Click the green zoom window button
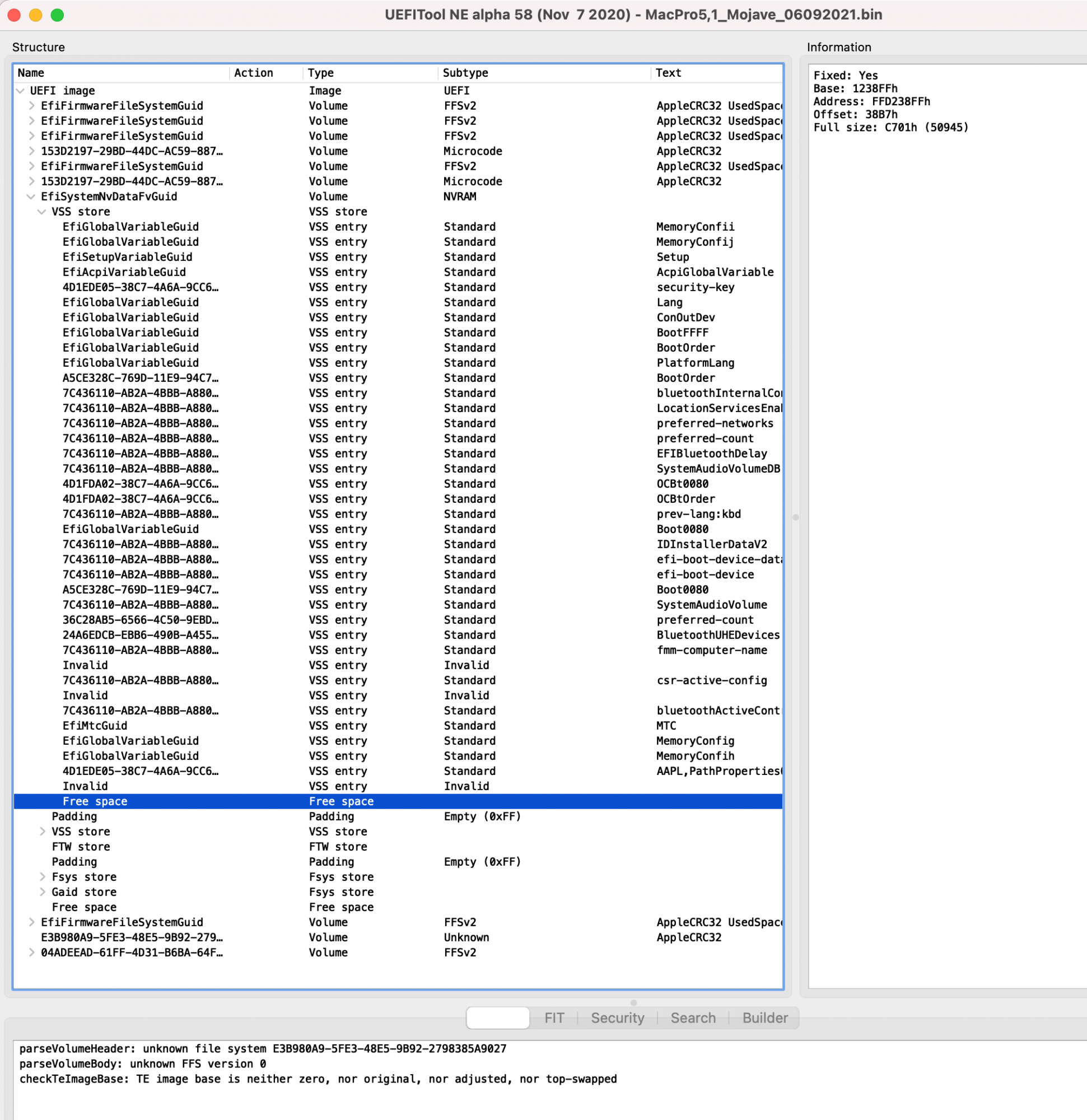Screen dimensions: 1087x1120 (57, 15)
